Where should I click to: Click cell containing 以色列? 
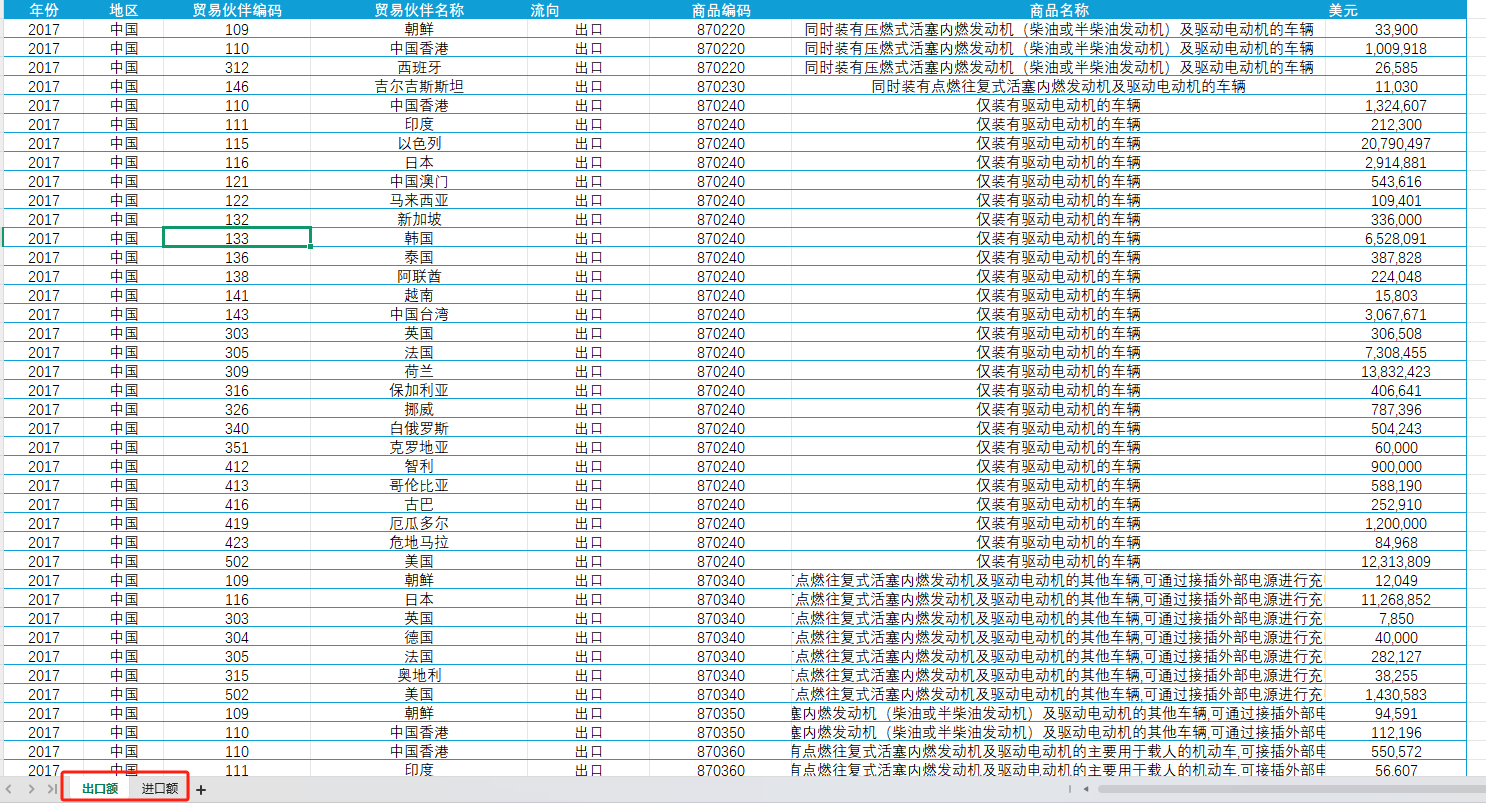419,143
